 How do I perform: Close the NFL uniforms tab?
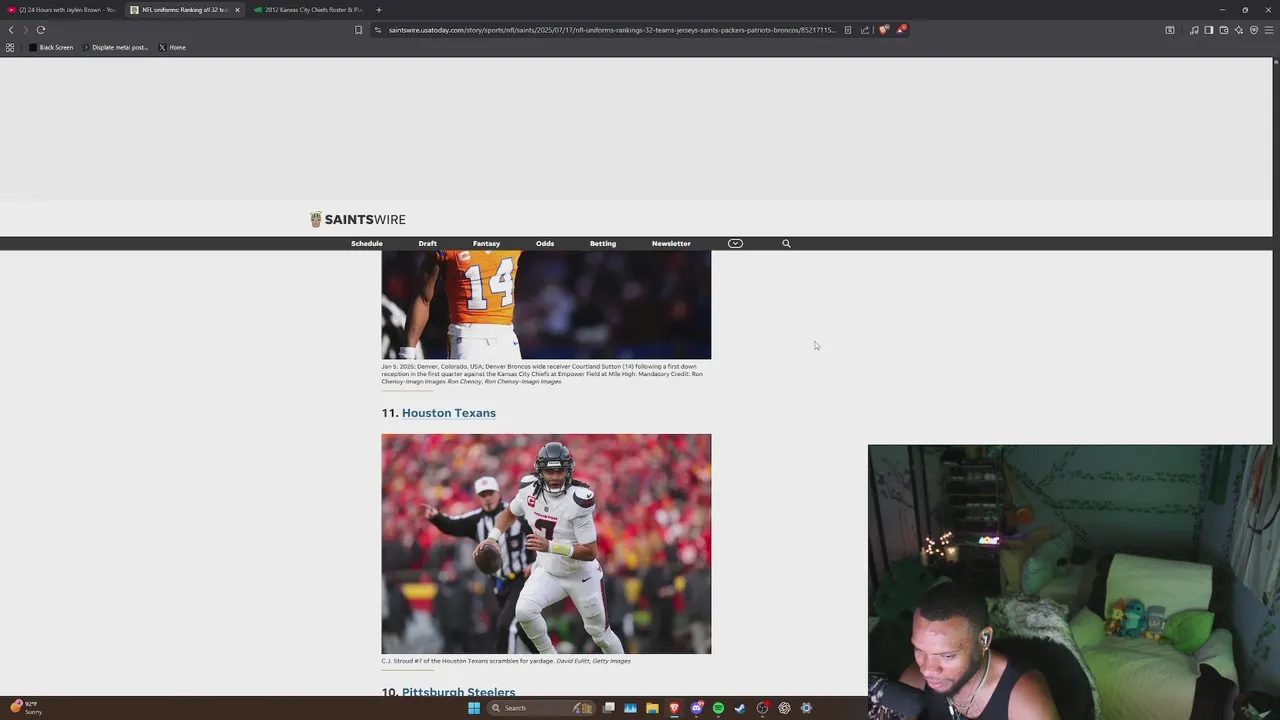(x=237, y=10)
